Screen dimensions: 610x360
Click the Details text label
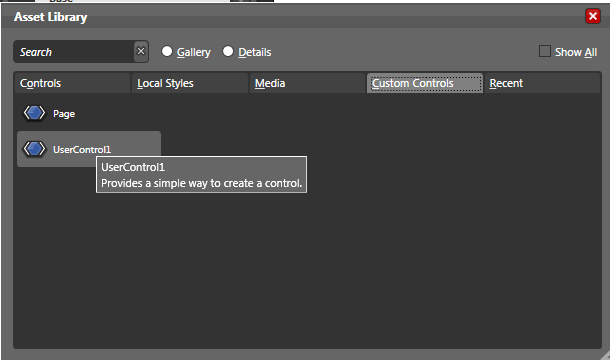click(x=255, y=52)
